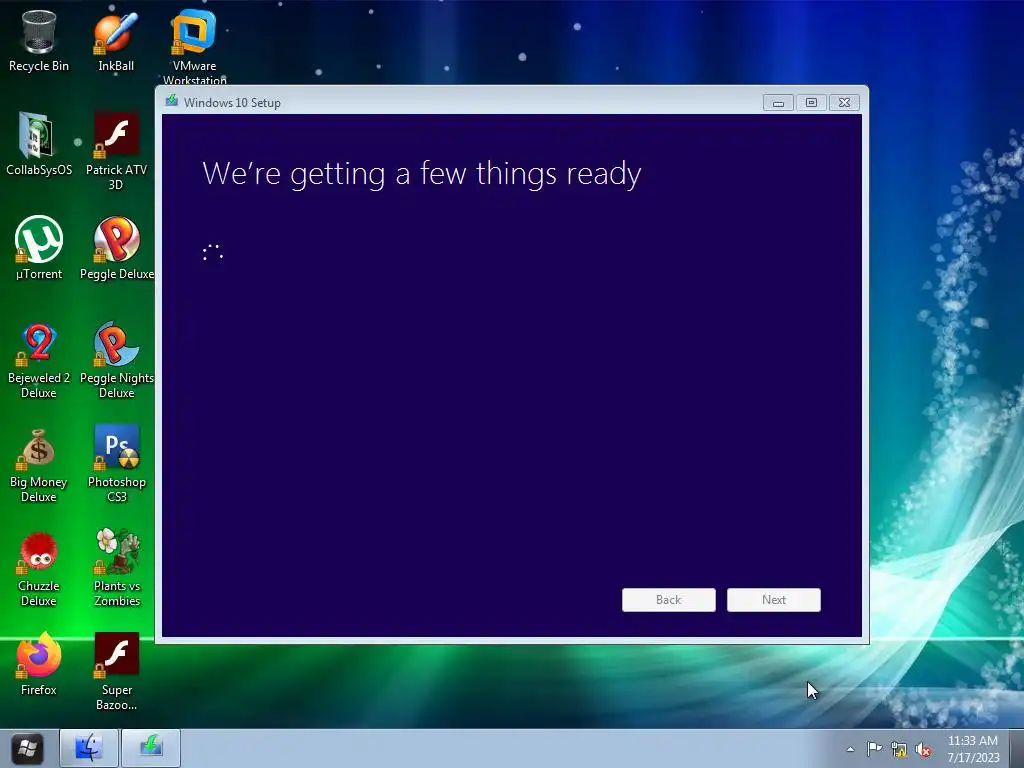The width and height of the screenshot is (1024, 768).
Task: Select the VMware Workstation desktop icon
Action: coord(194,46)
